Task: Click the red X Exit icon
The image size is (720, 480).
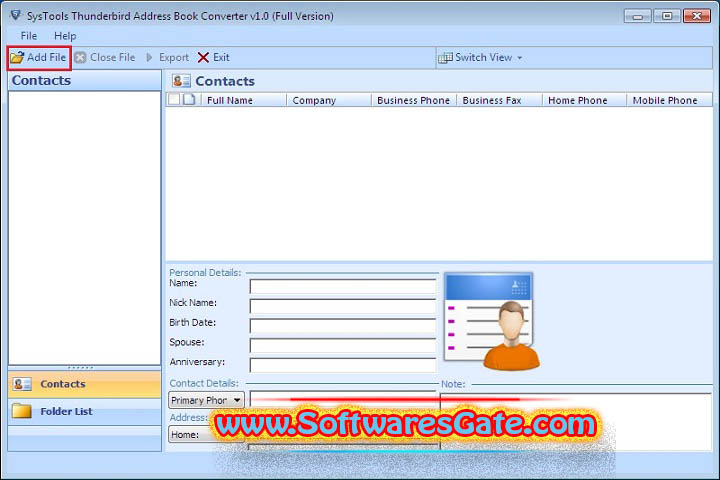Action: [203, 58]
